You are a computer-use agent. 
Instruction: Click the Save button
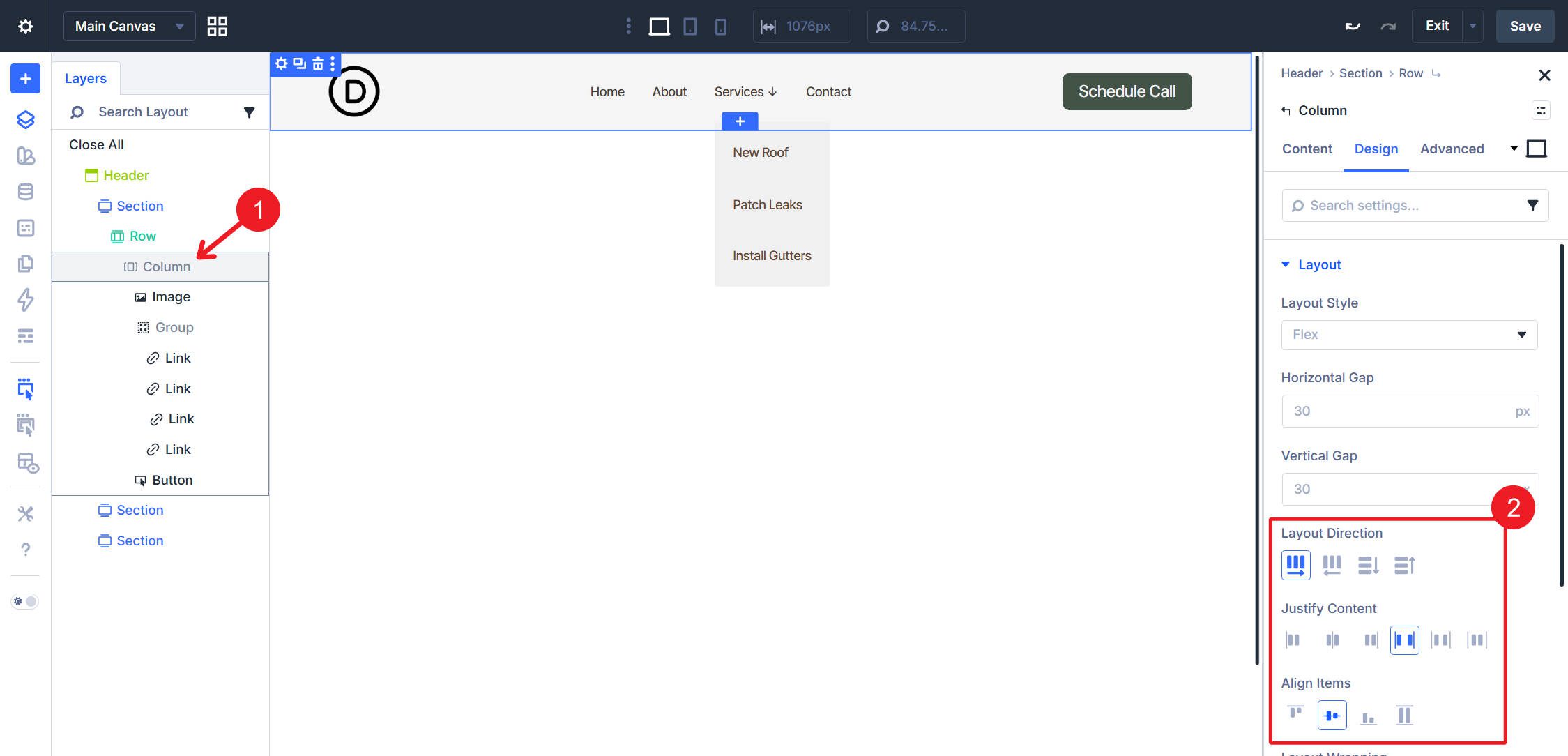1524,26
